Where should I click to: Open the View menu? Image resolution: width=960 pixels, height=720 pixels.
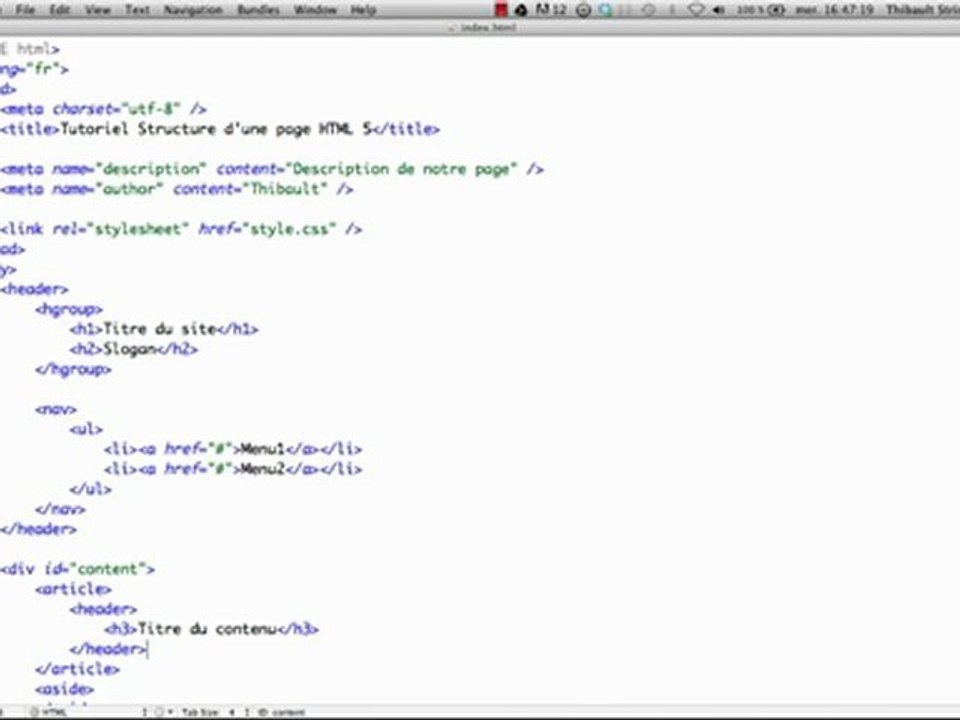tap(97, 10)
